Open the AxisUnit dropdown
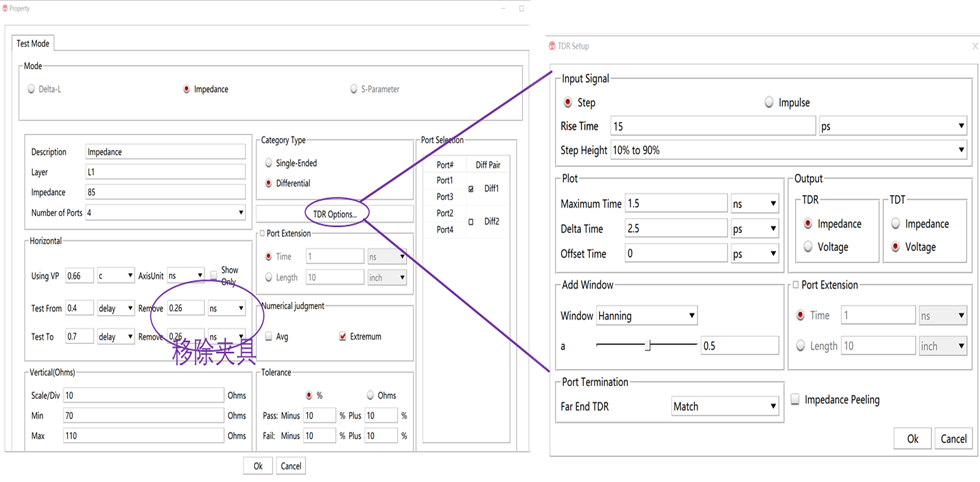Image resolution: width=980 pixels, height=482 pixels. coord(186,276)
